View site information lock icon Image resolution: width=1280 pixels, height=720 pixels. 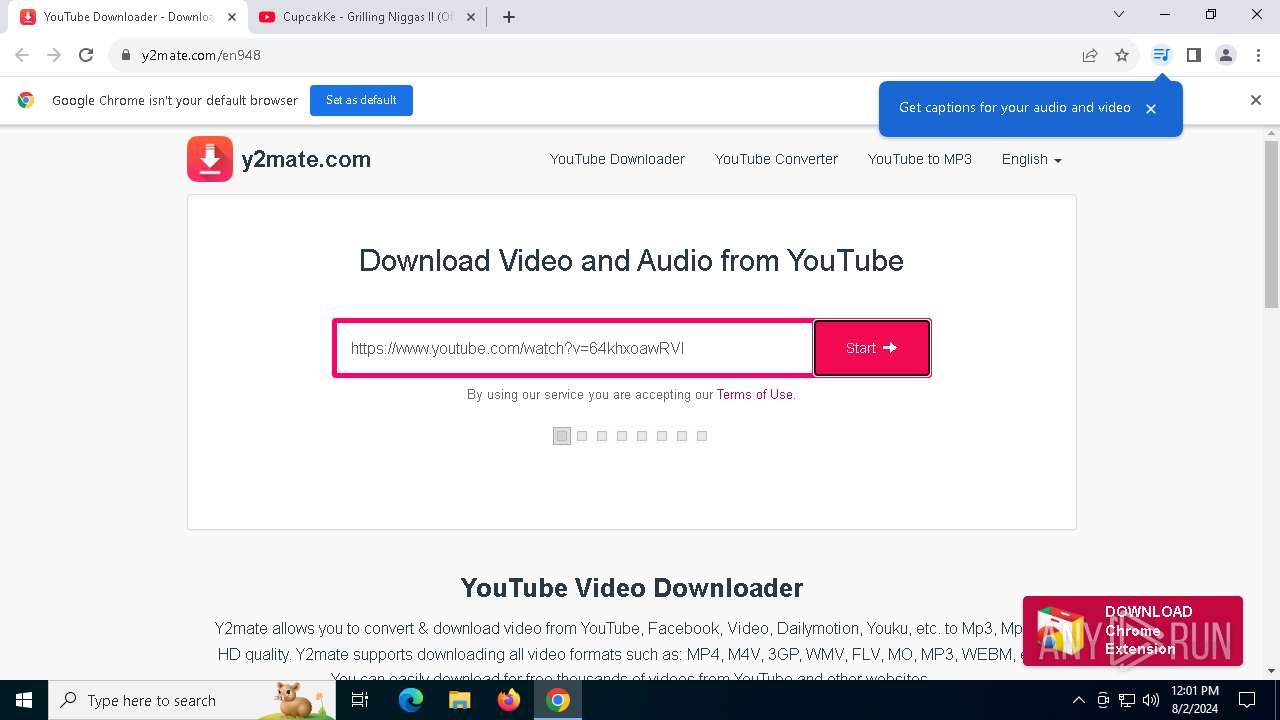pos(126,55)
